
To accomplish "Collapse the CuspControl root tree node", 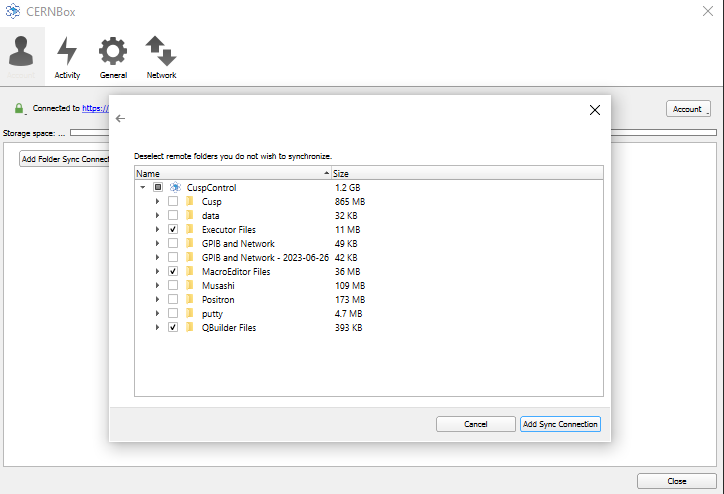I will click(x=143, y=187).
